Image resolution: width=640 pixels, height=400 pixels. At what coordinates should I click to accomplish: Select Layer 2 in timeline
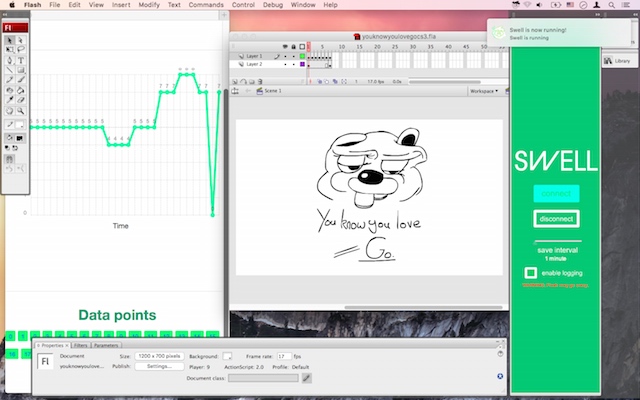click(x=254, y=64)
